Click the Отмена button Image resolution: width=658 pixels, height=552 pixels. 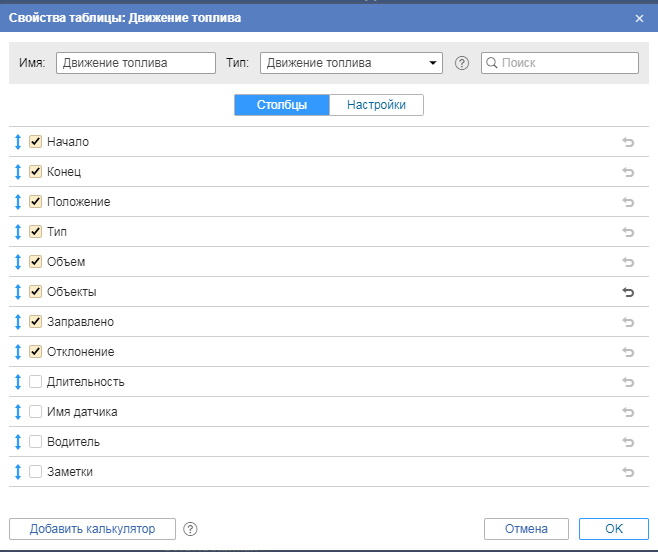click(x=526, y=529)
